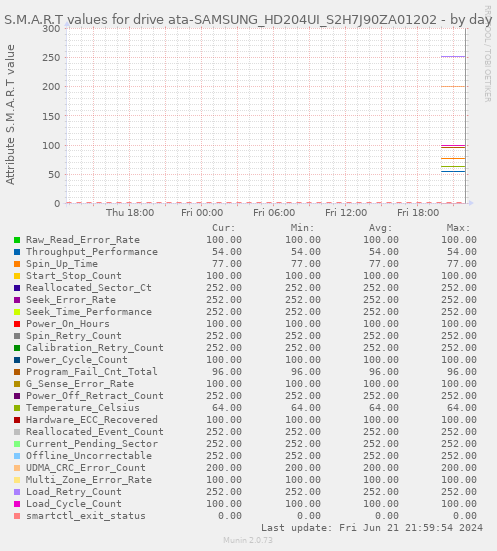The height and width of the screenshot is (551, 497).
Task: Click the Last update timestamp text
Action: [x=372, y=528]
